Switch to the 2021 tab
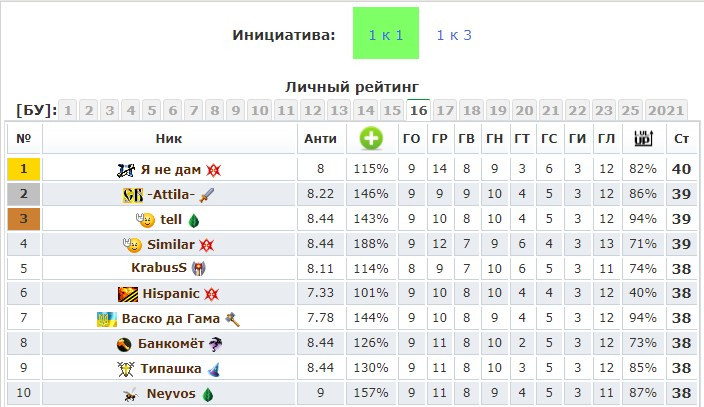The image size is (704, 407). [x=666, y=110]
